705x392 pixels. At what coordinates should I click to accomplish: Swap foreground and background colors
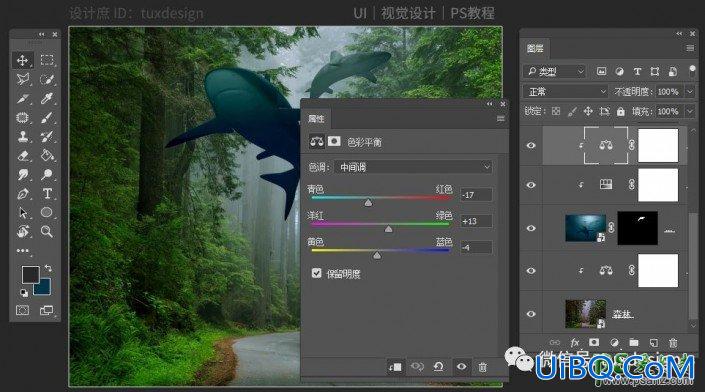pos(48,268)
